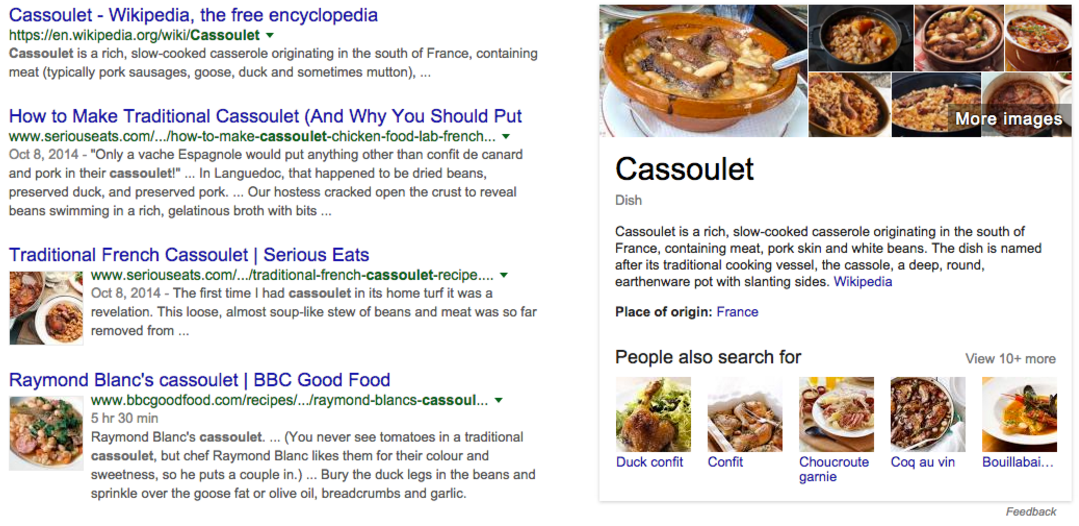Image resolution: width=1079 pixels, height=526 pixels.
Task: Select the Coq au vin thumbnail
Action: (x=928, y=414)
